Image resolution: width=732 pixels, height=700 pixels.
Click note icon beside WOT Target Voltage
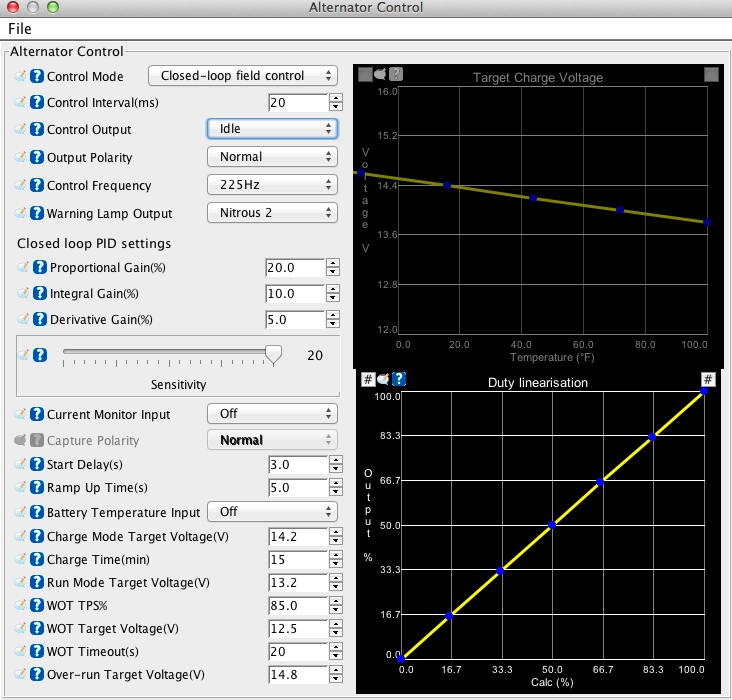21,628
